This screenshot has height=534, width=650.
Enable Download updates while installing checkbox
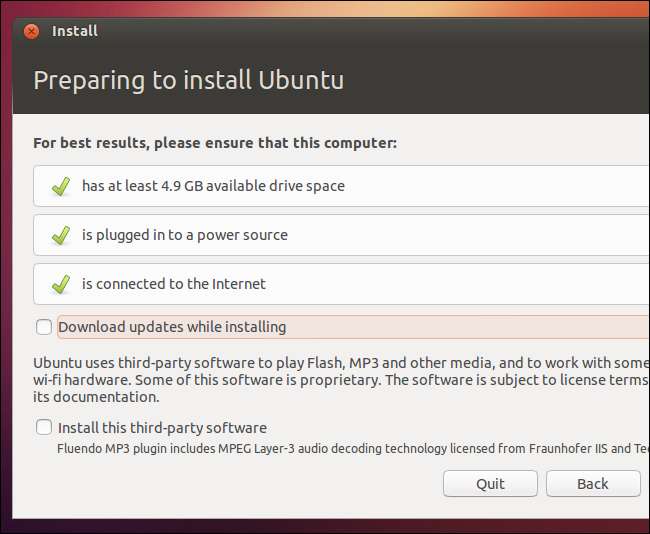pos(44,327)
